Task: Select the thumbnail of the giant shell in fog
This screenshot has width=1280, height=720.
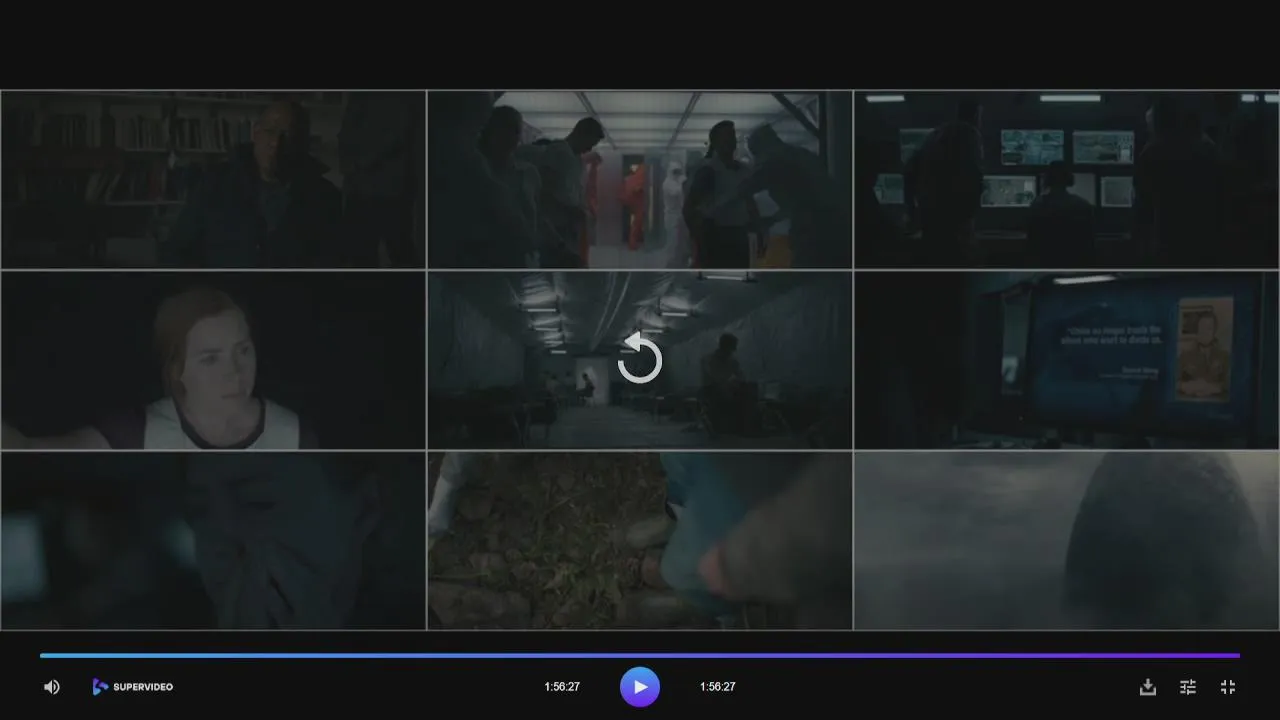Action: (x=1066, y=540)
